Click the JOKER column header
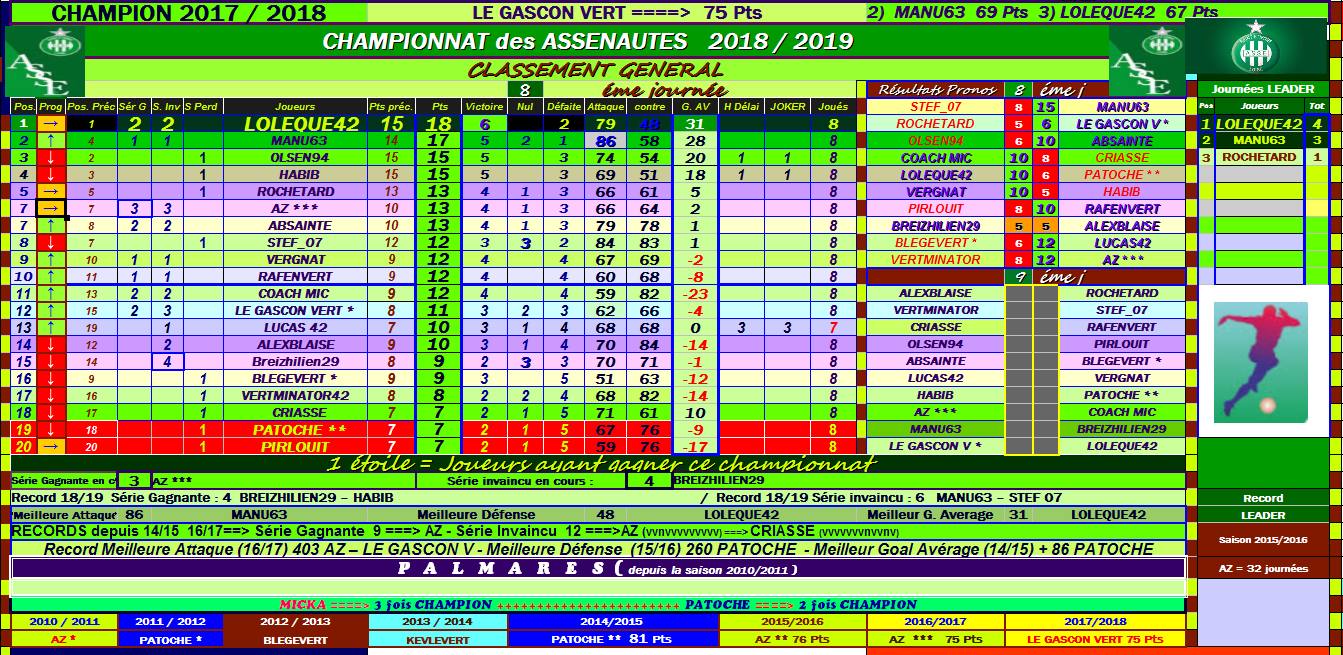This screenshot has height=655, width=1343. pyautogui.click(x=789, y=107)
